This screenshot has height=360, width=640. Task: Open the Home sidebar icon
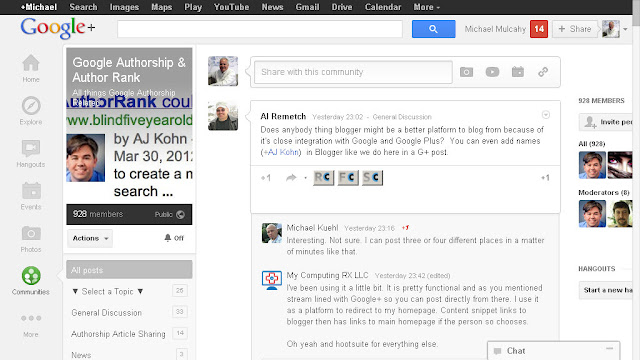31,63
